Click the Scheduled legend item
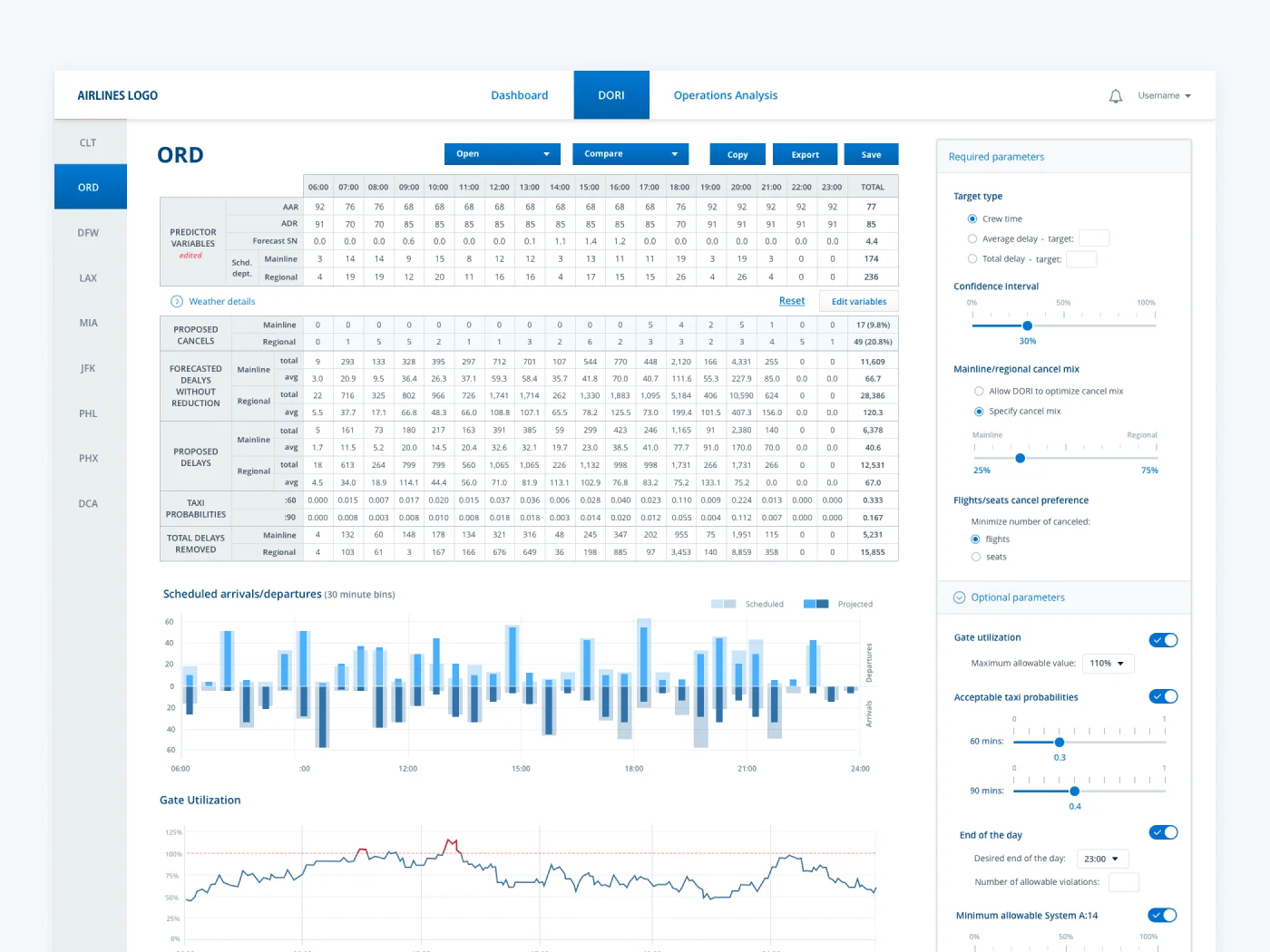Image resolution: width=1270 pixels, height=952 pixels. pyautogui.click(x=747, y=604)
